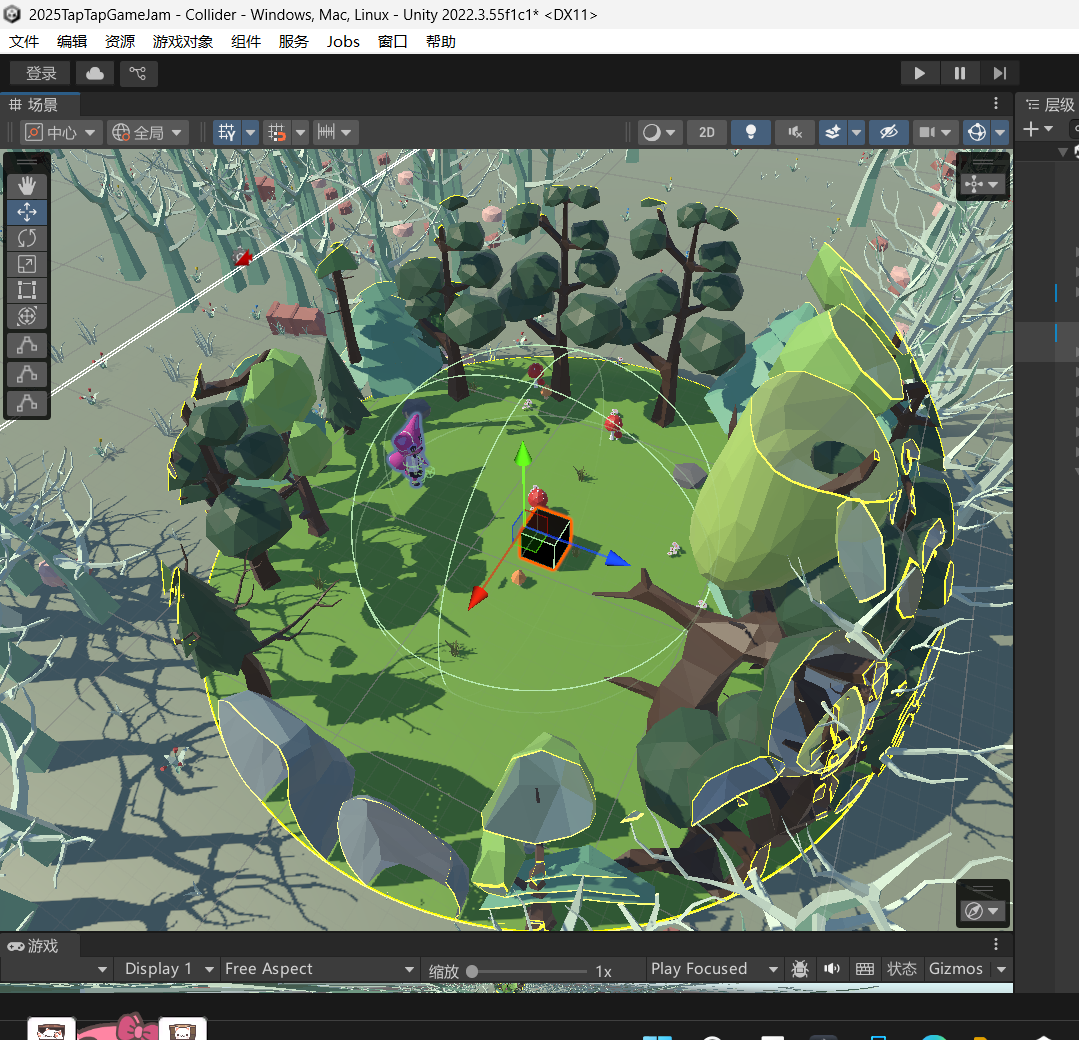
Task: Click the Step frame button
Action: point(999,73)
